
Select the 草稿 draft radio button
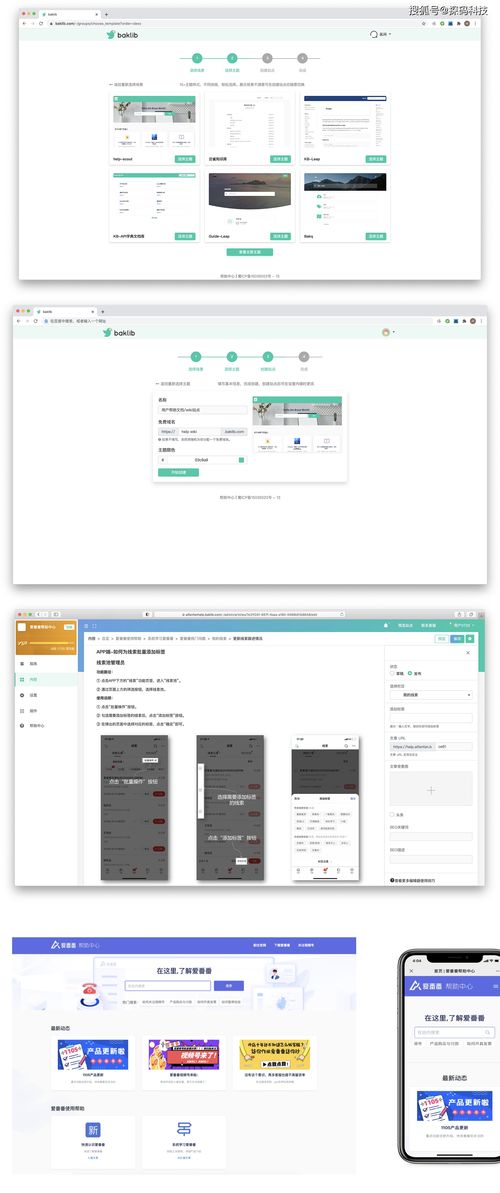(392, 673)
